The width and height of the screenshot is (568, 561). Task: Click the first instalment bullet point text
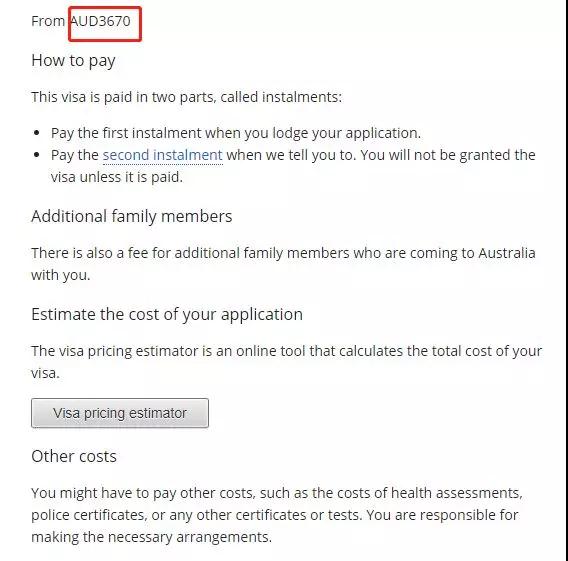pyautogui.click(x=236, y=133)
